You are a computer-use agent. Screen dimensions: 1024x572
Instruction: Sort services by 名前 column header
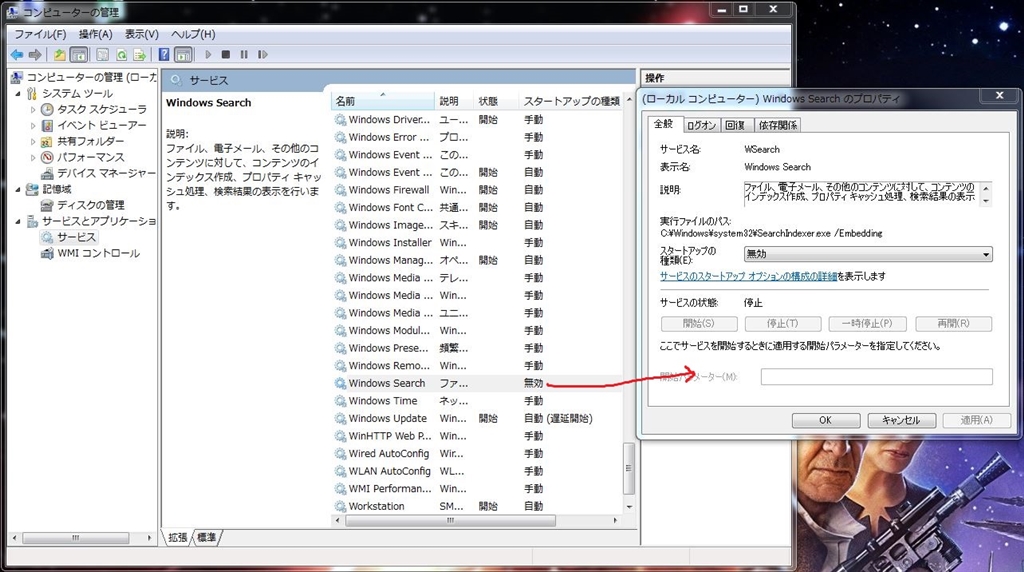pyautogui.click(x=383, y=101)
